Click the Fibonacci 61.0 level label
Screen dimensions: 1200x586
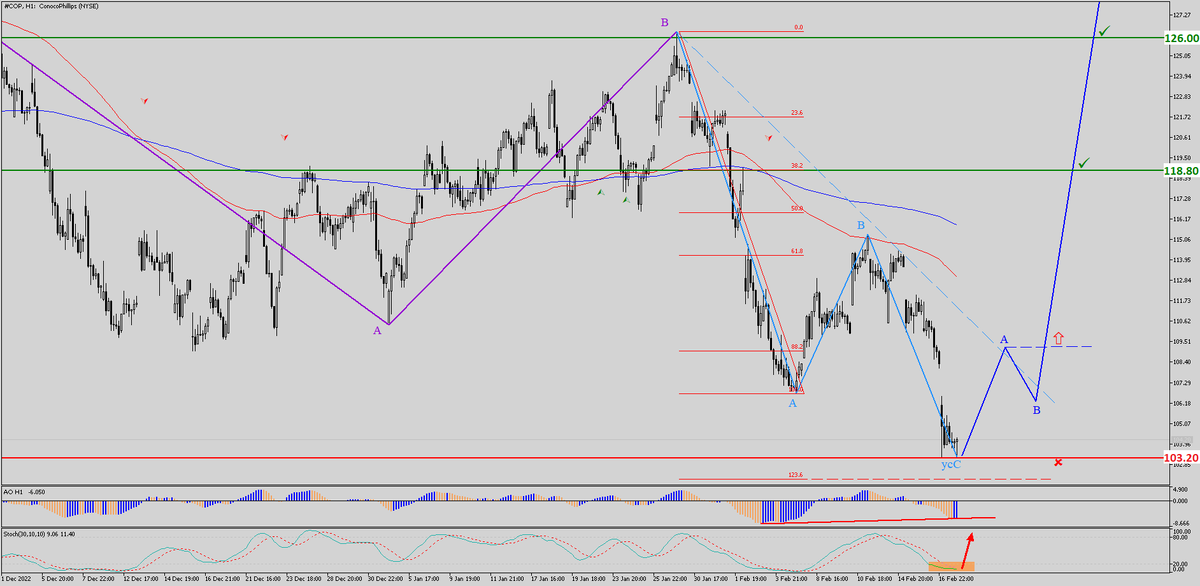[797, 251]
